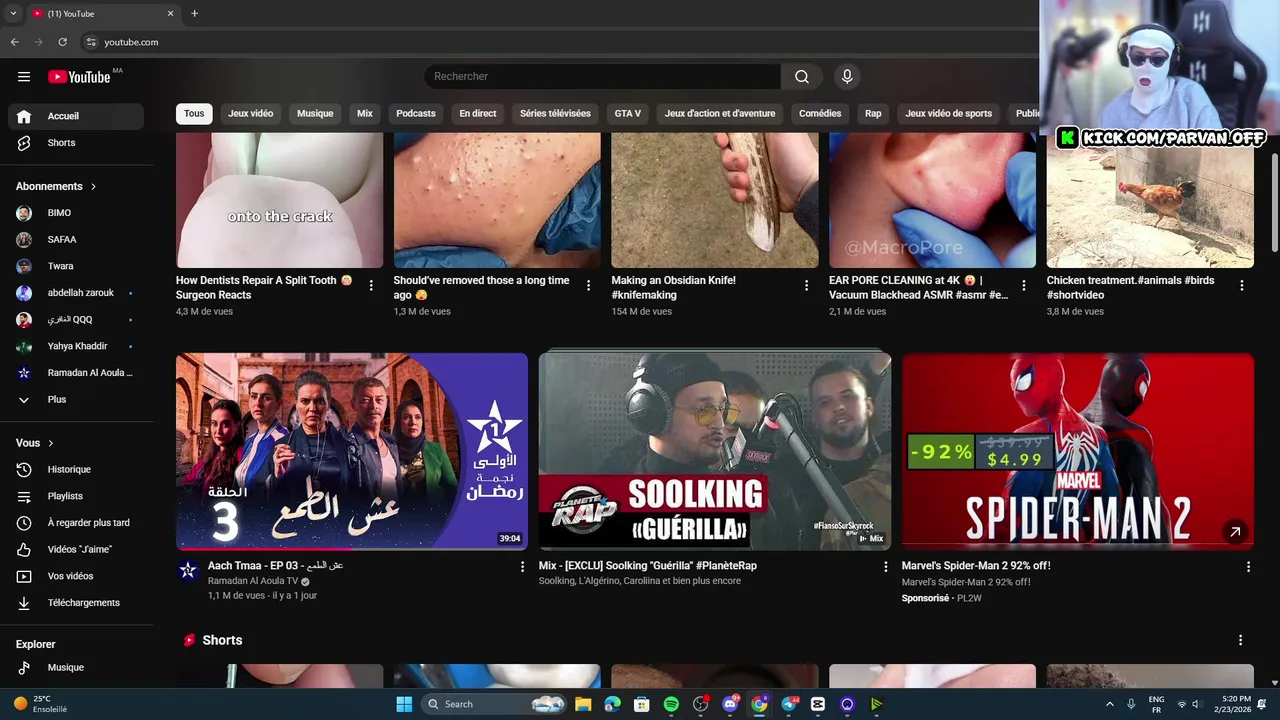Open Shorts in the sidebar
Image resolution: width=1280 pixels, height=720 pixels.
click(76, 143)
